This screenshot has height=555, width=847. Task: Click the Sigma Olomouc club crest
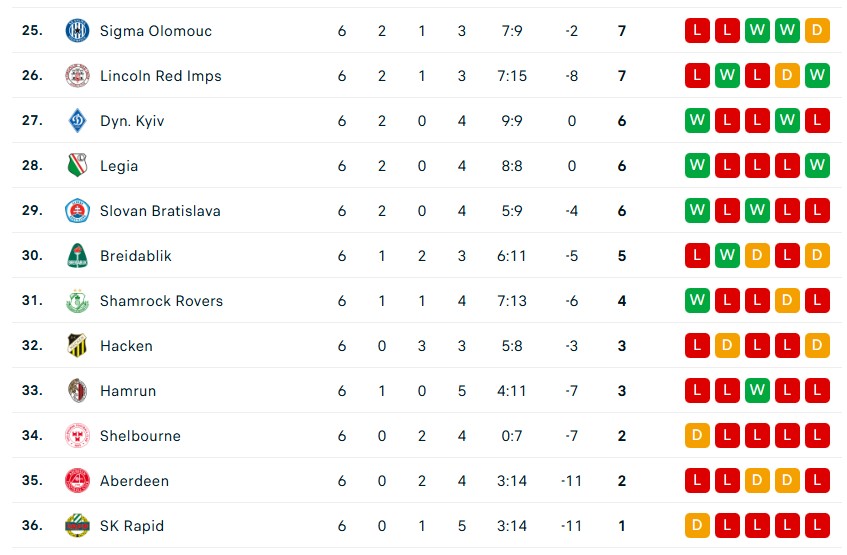[x=77, y=31]
